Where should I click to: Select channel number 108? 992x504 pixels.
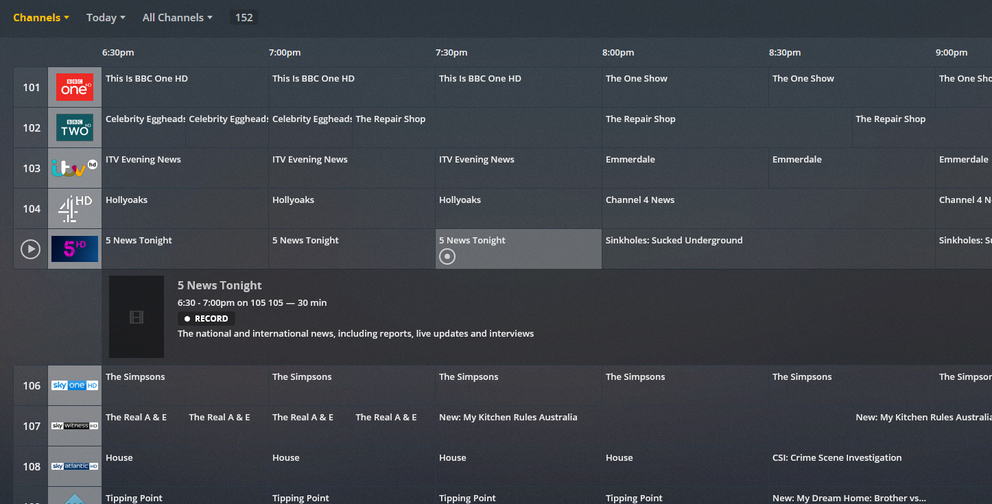(x=31, y=467)
